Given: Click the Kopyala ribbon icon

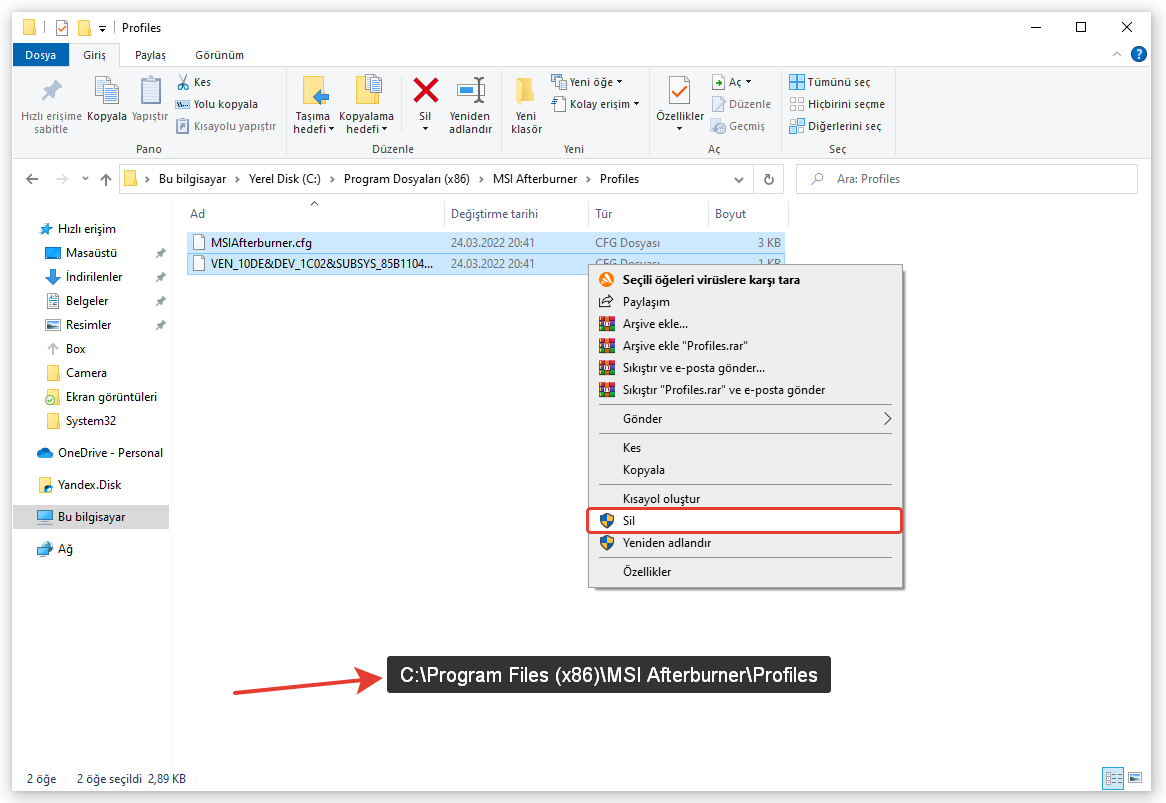Looking at the screenshot, I should click(106, 92).
